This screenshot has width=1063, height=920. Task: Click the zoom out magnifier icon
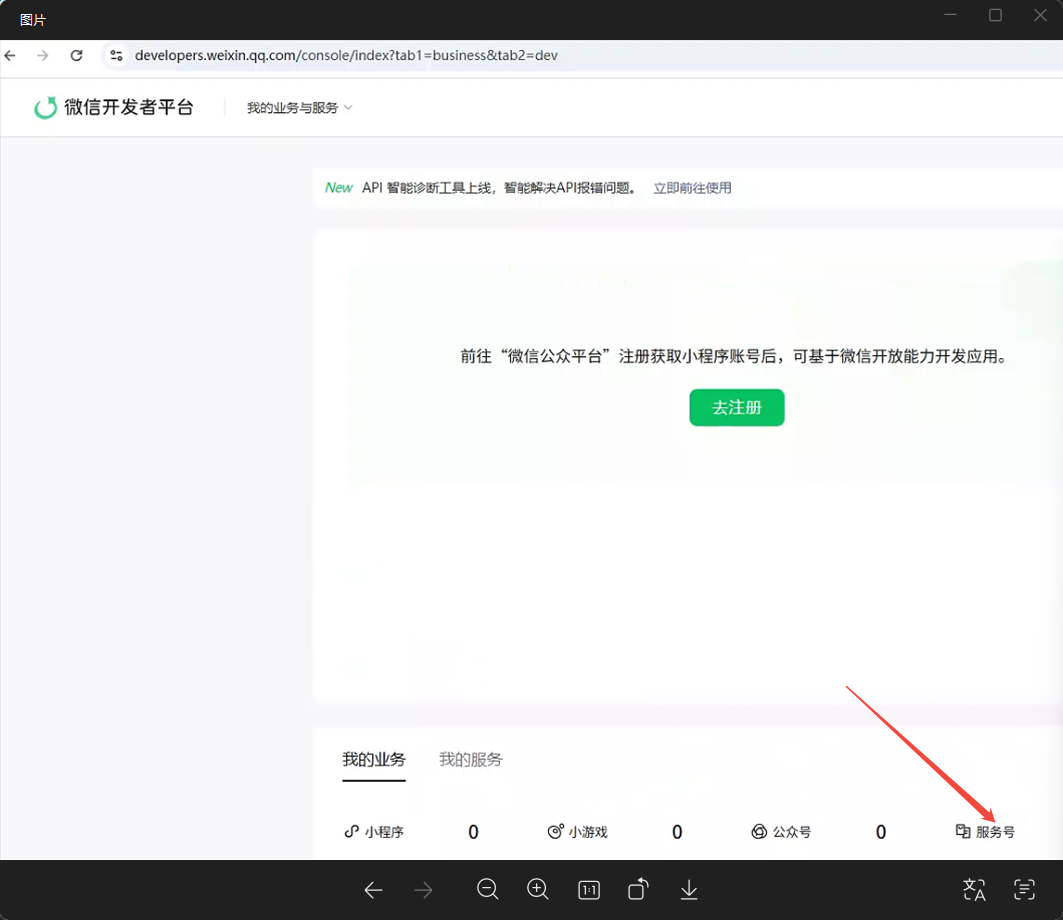click(x=488, y=890)
